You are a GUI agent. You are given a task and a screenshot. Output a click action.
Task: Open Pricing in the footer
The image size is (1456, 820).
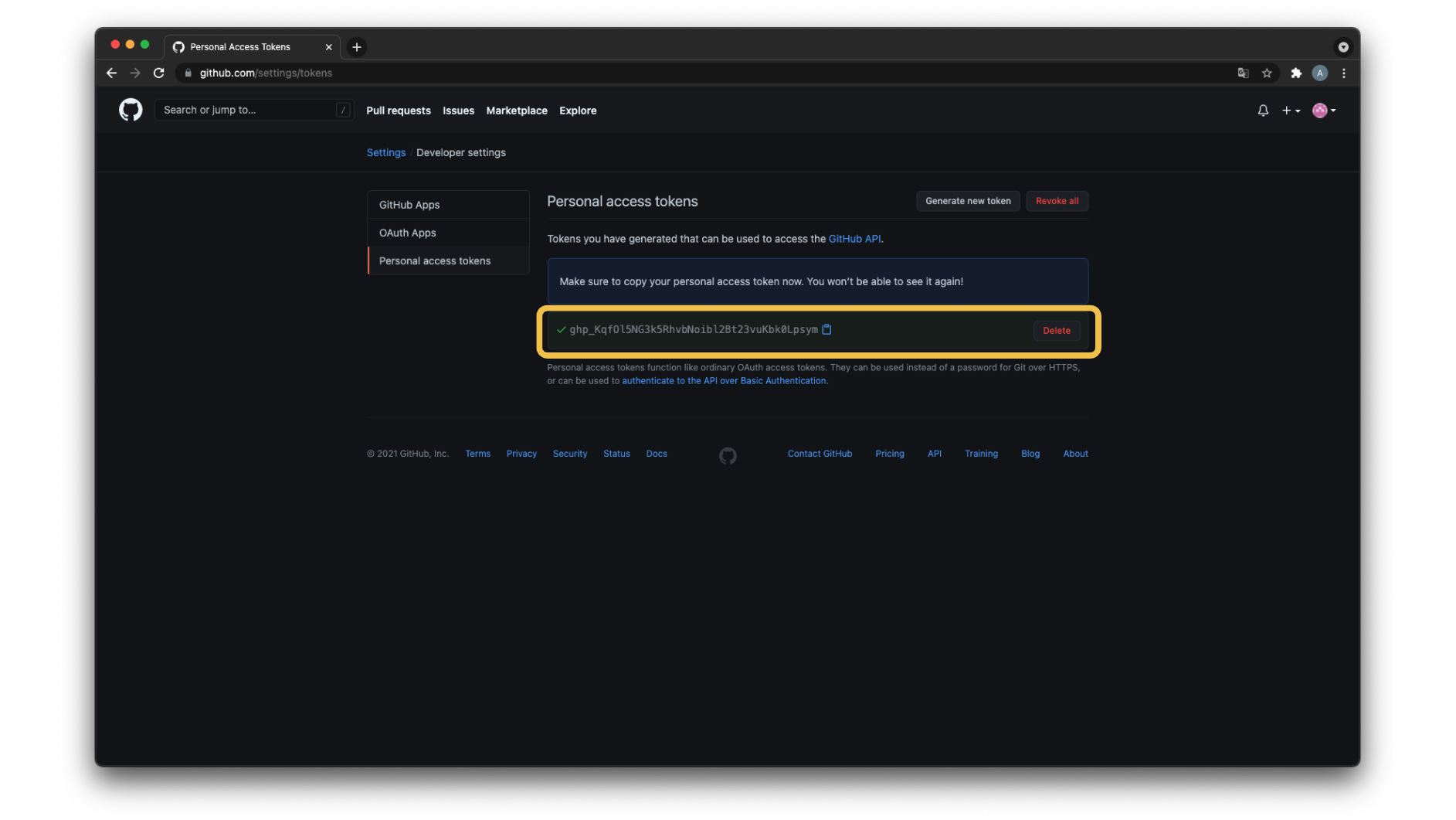pos(890,454)
